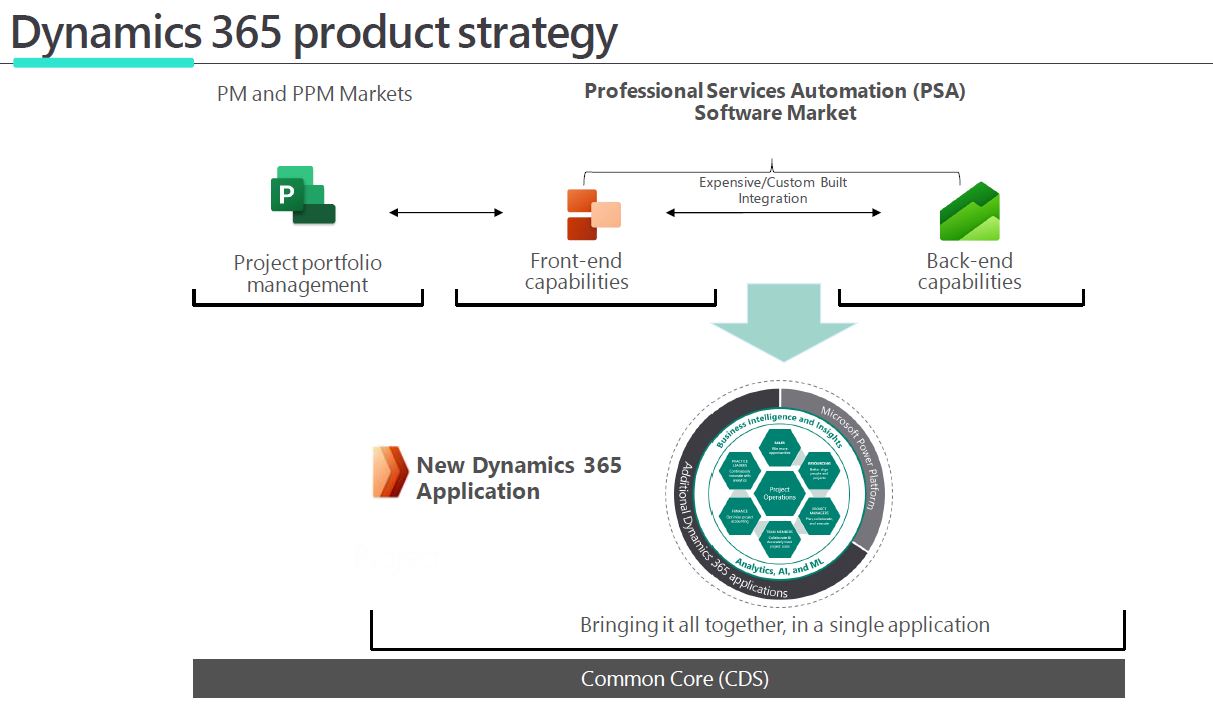Select the Project Managers hexagon
The width and height of the screenshot is (1213, 713).
point(819,516)
